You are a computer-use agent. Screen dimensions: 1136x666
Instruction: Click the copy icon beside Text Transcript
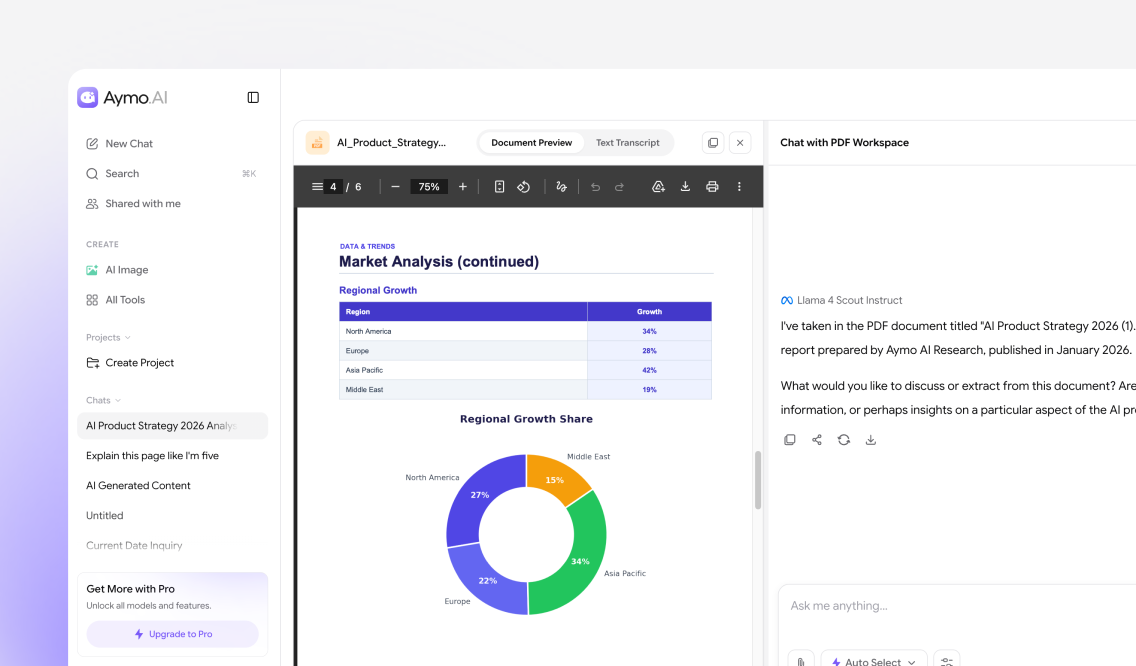713,143
